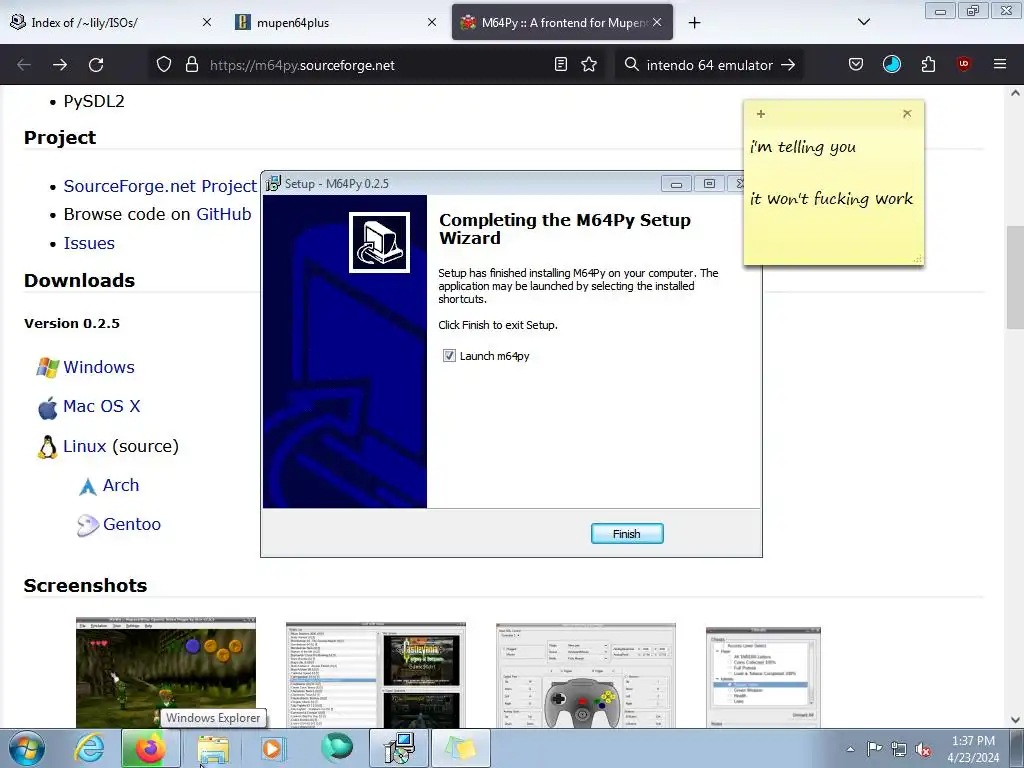Viewport: 1024px width, 768px height.
Task: List all tabs with the dropdown chevron
Action: (863, 22)
